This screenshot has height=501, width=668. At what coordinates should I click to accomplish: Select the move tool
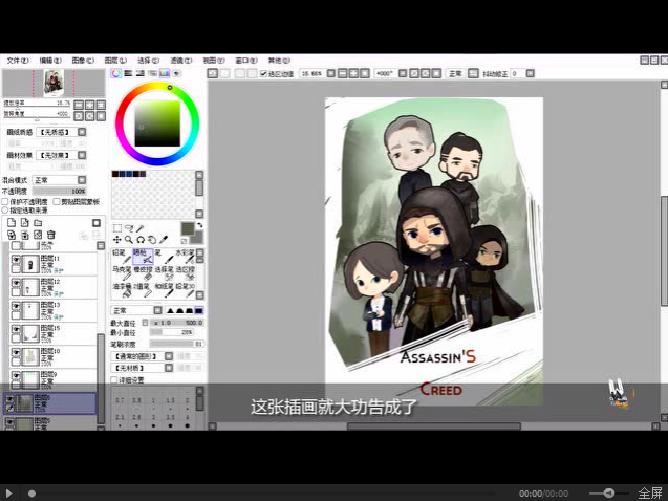(117, 240)
